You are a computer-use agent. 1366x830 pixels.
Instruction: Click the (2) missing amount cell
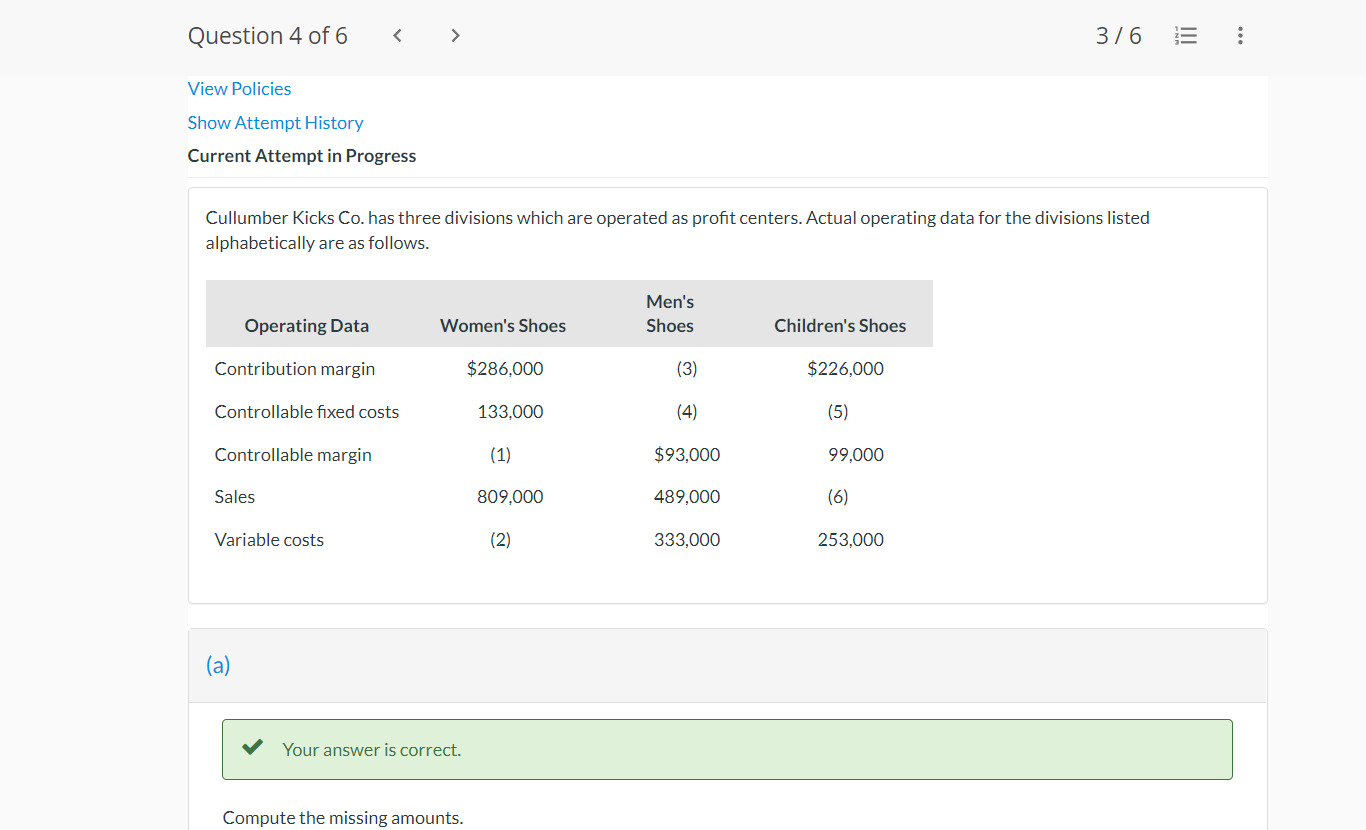point(500,540)
